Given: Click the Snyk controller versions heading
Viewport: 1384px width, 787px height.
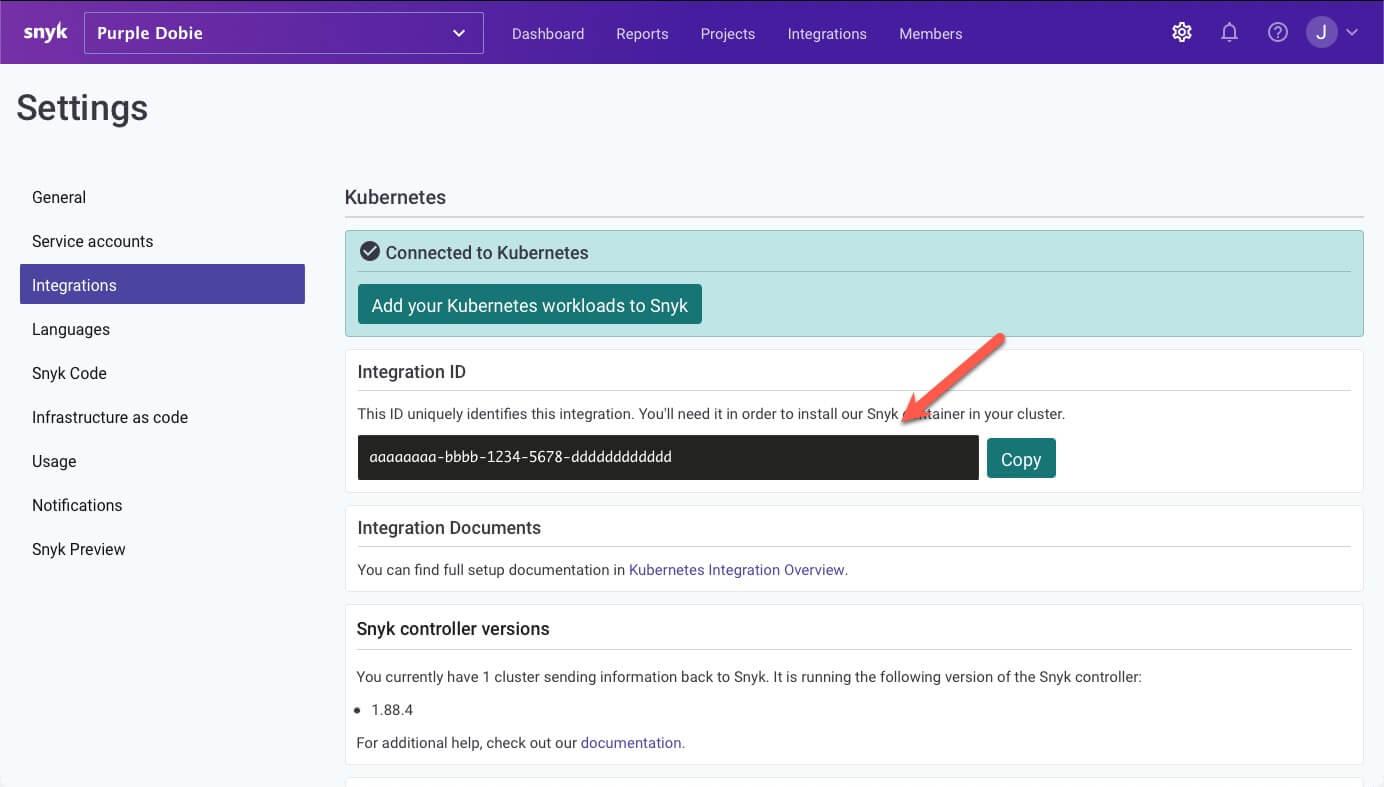Looking at the screenshot, I should pos(453,629).
